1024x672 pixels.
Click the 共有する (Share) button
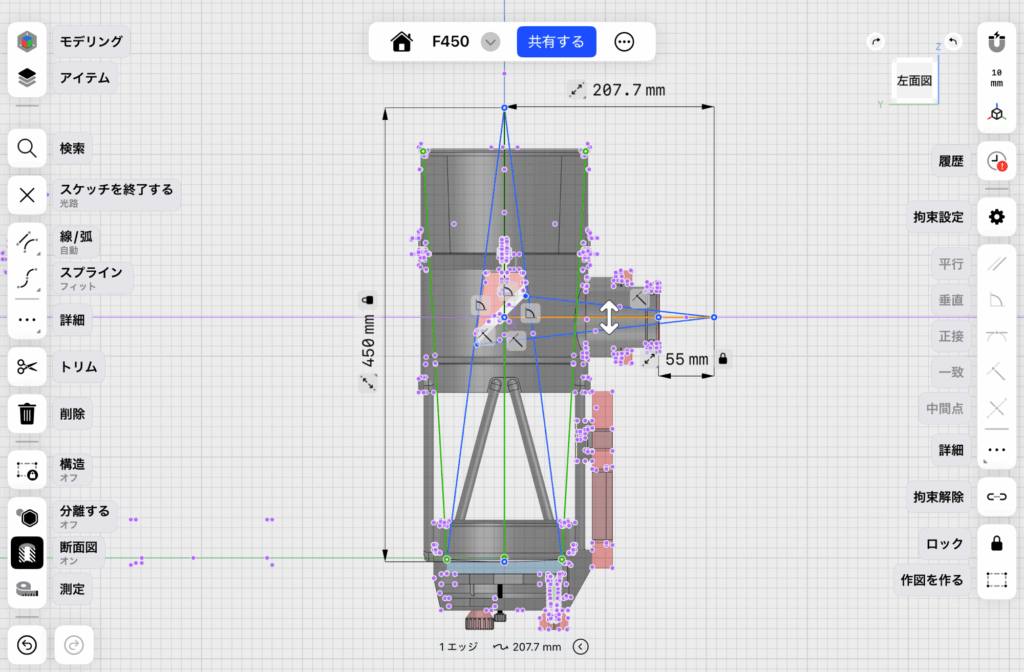pyautogui.click(x=556, y=42)
